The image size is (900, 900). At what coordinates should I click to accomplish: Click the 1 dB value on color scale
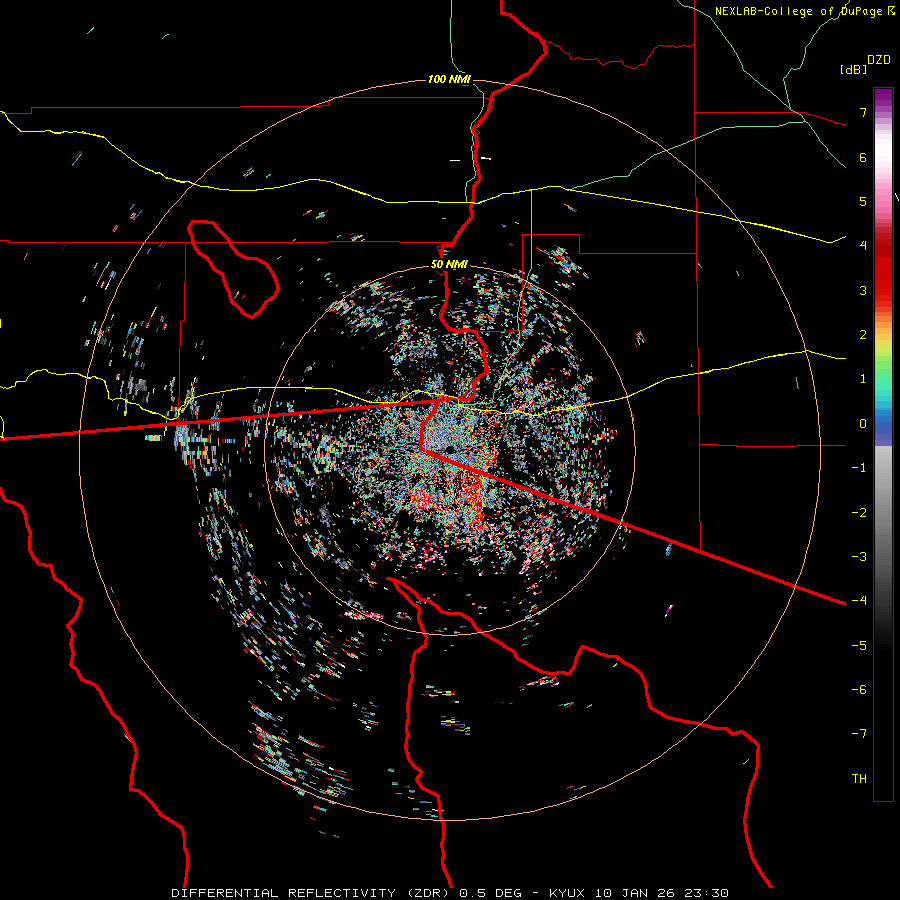(863, 379)
